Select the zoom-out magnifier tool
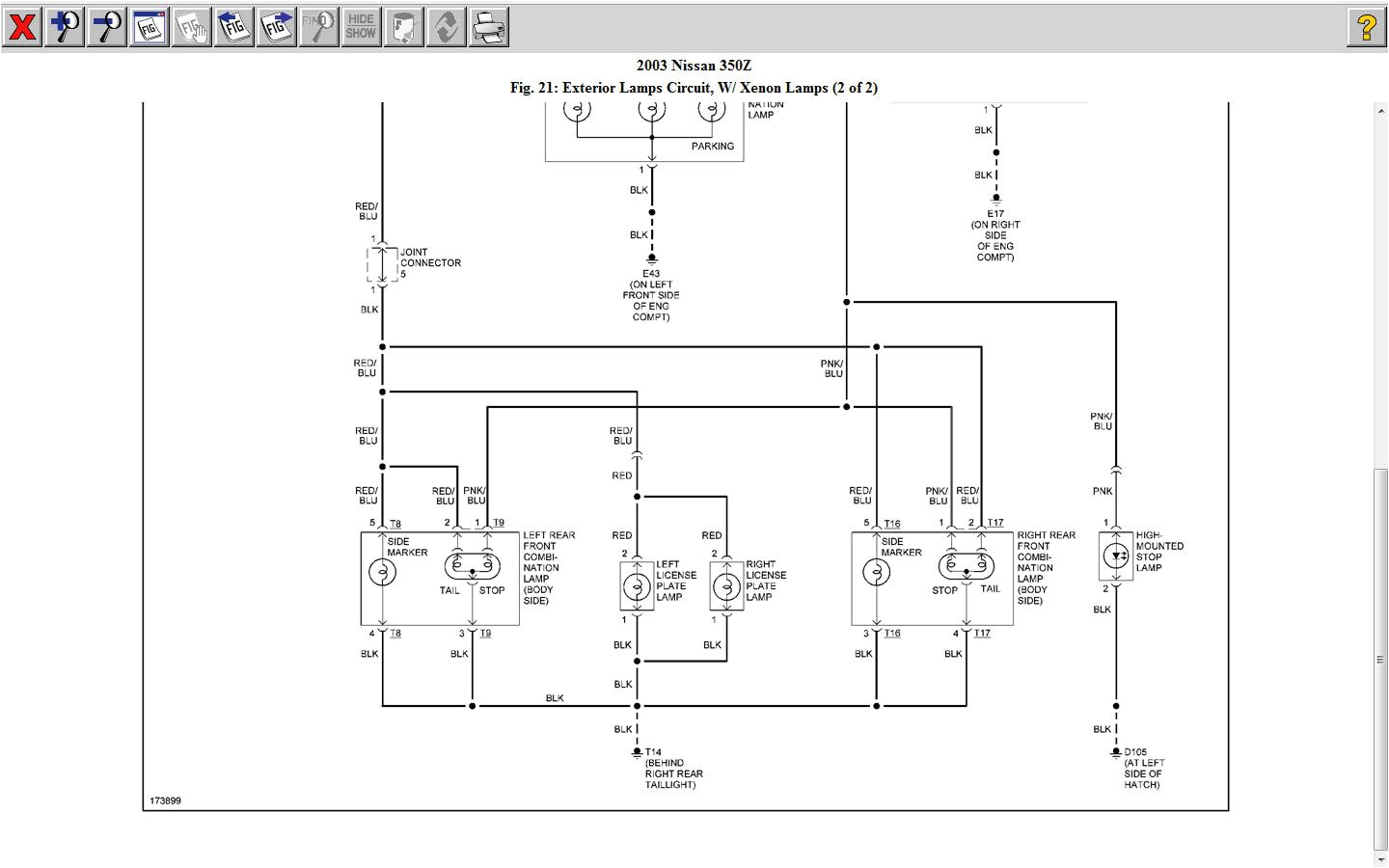The image size is (1389, 868). coord(106,26)
